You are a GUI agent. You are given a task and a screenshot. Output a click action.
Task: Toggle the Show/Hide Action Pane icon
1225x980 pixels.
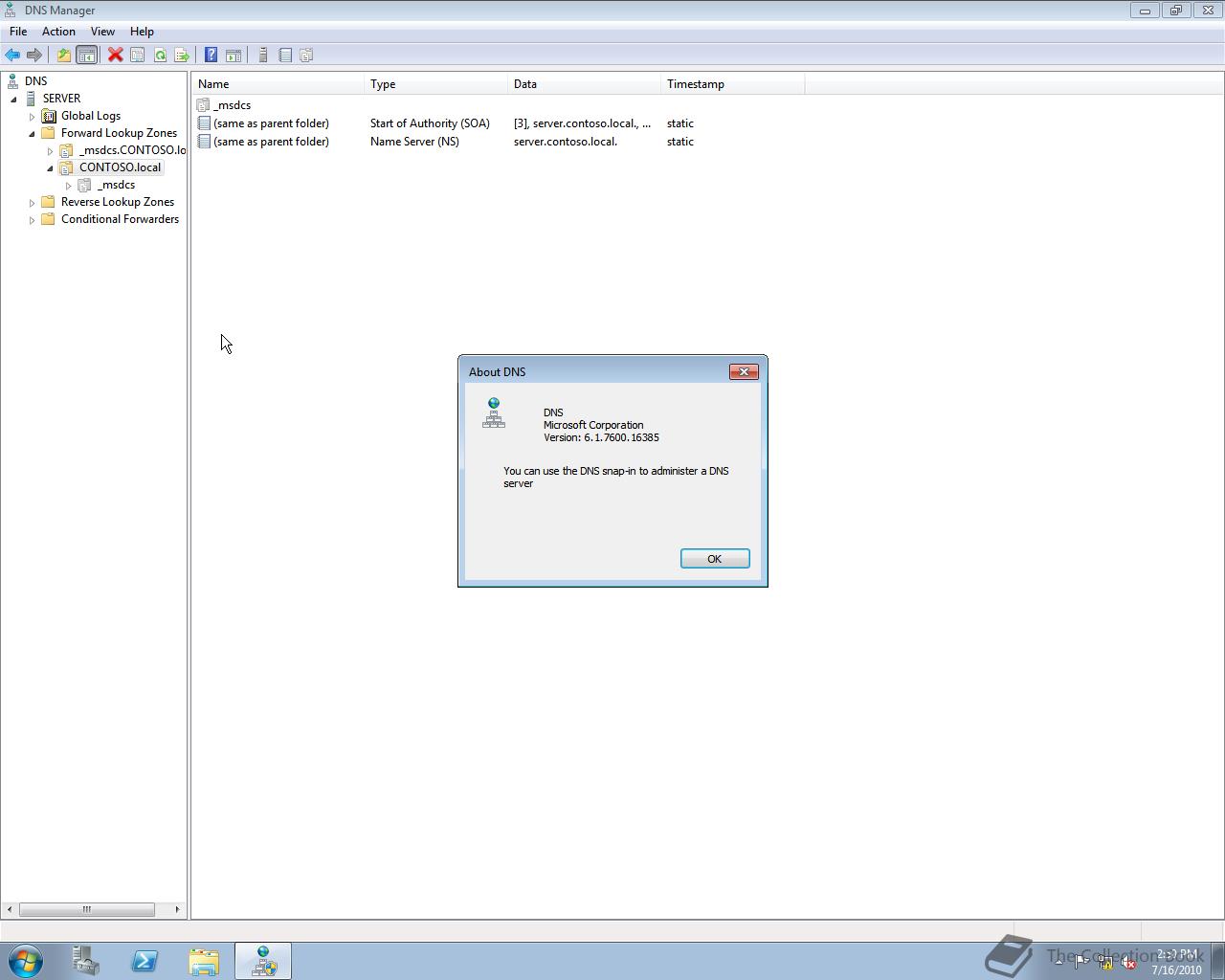pos(234,56)
